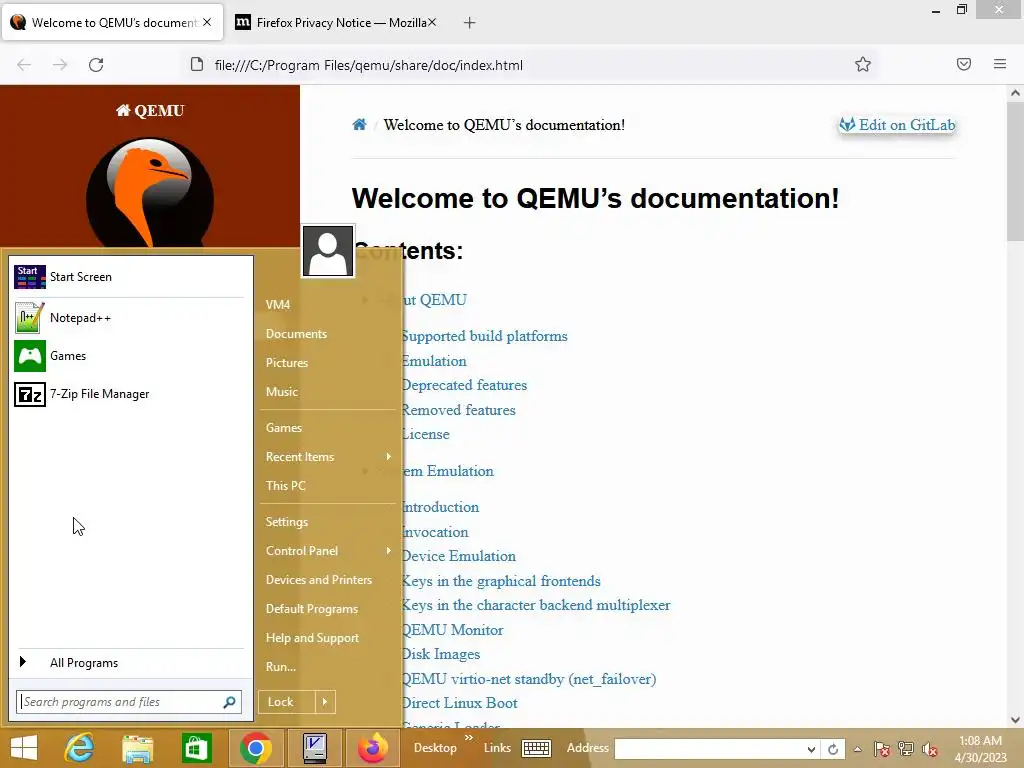Click the network tray icon
The width and height of the screenshot is (1024, 768).
click(x=906, y=749)
